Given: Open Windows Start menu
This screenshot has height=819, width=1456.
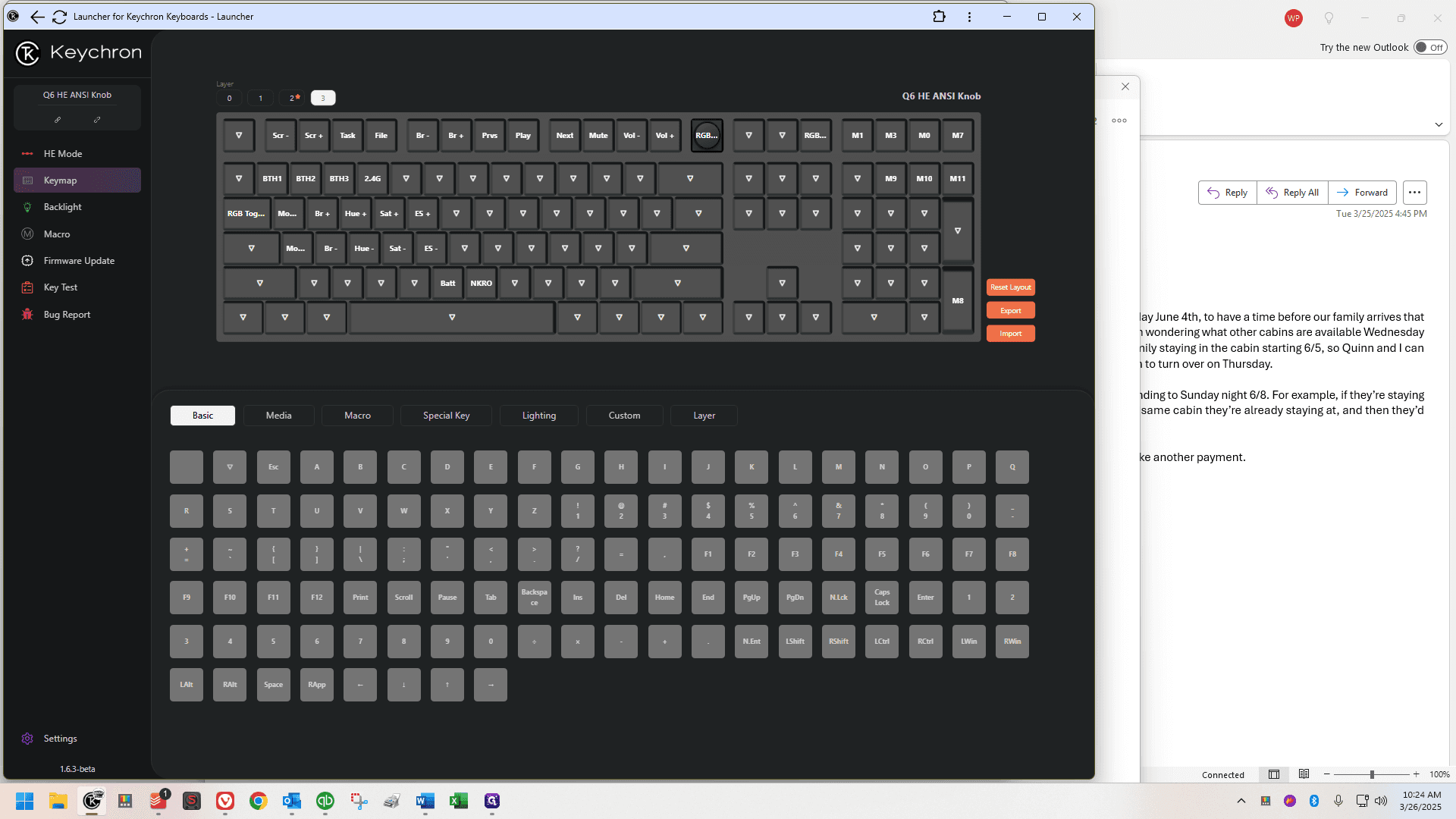Looking at the screenshot, I should click(x=25, y=801).
